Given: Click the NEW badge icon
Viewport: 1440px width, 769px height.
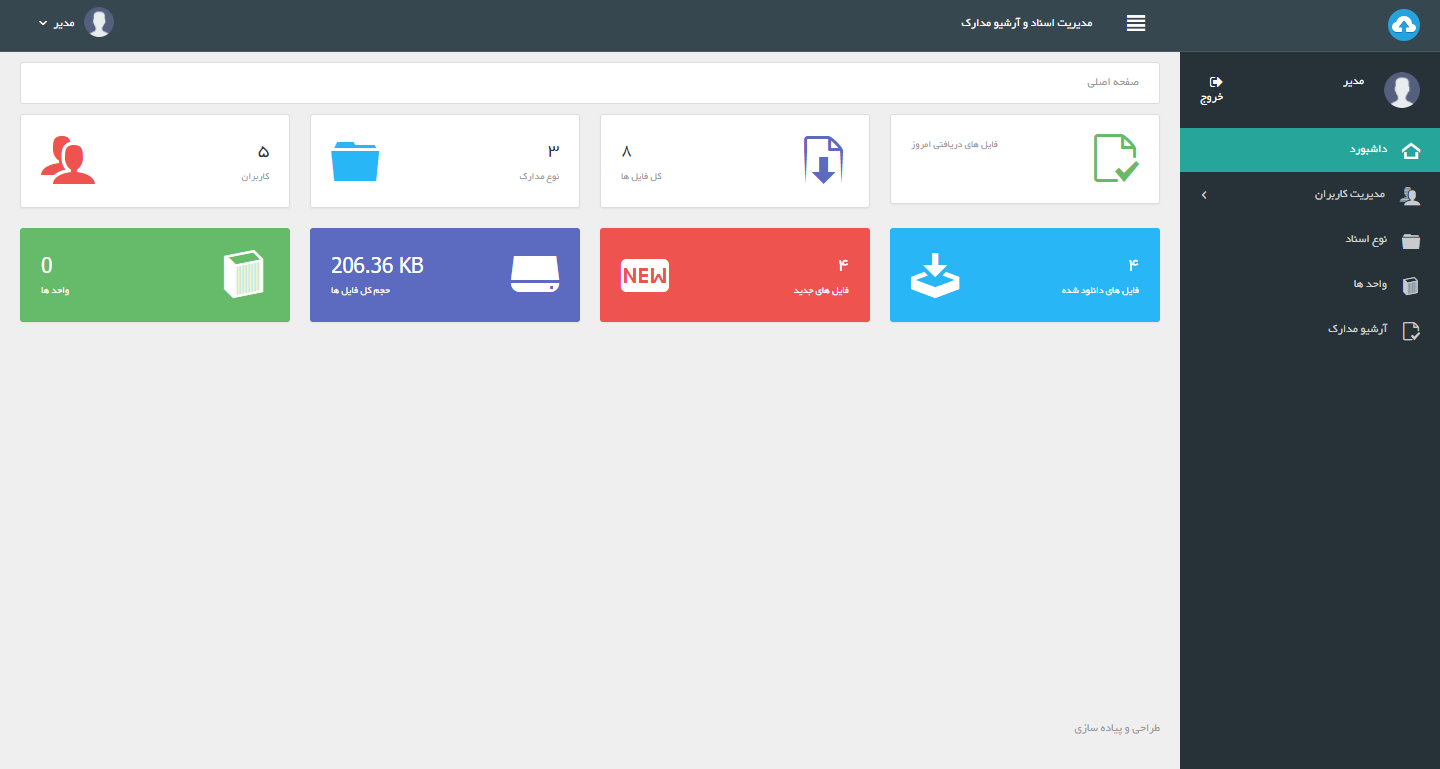Looking at the screenshot, I should 645,275.
